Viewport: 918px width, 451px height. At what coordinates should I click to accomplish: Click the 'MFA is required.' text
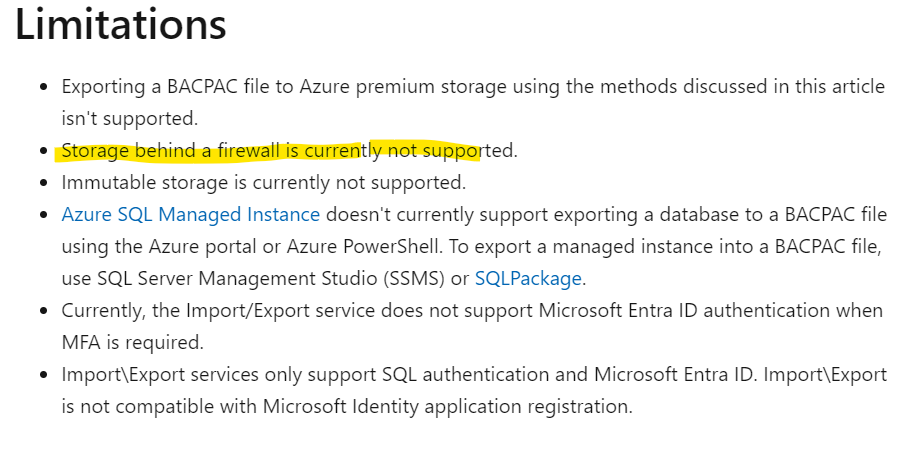point(132,342)
